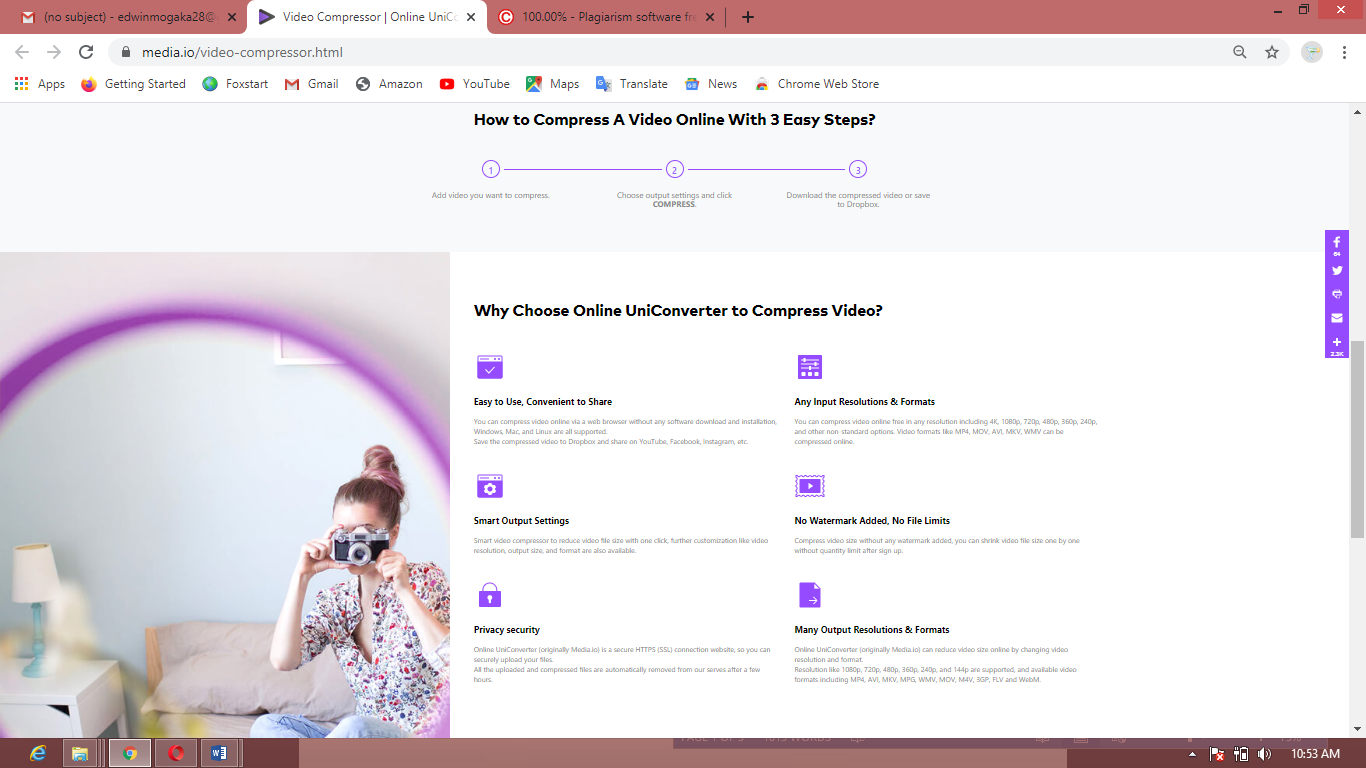Click the No Watermark video stamp icon
This screenshot has height=768, width=1366.
[809, 486]
